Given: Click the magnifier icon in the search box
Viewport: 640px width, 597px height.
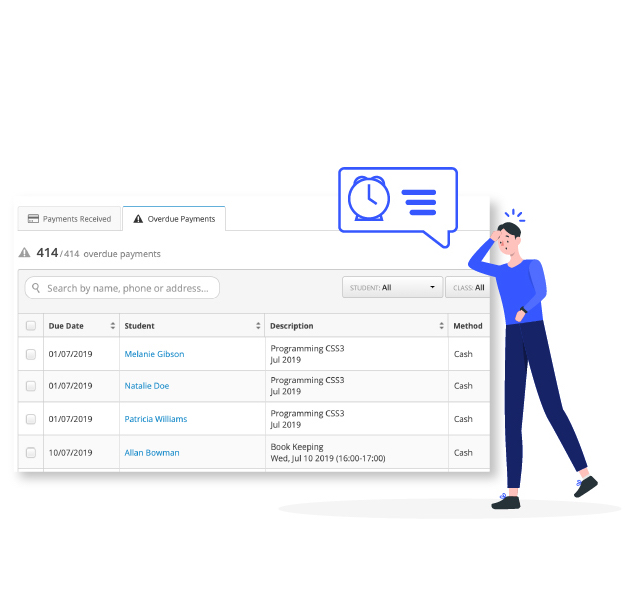Looking at the screenshot, I should [36, 288].
